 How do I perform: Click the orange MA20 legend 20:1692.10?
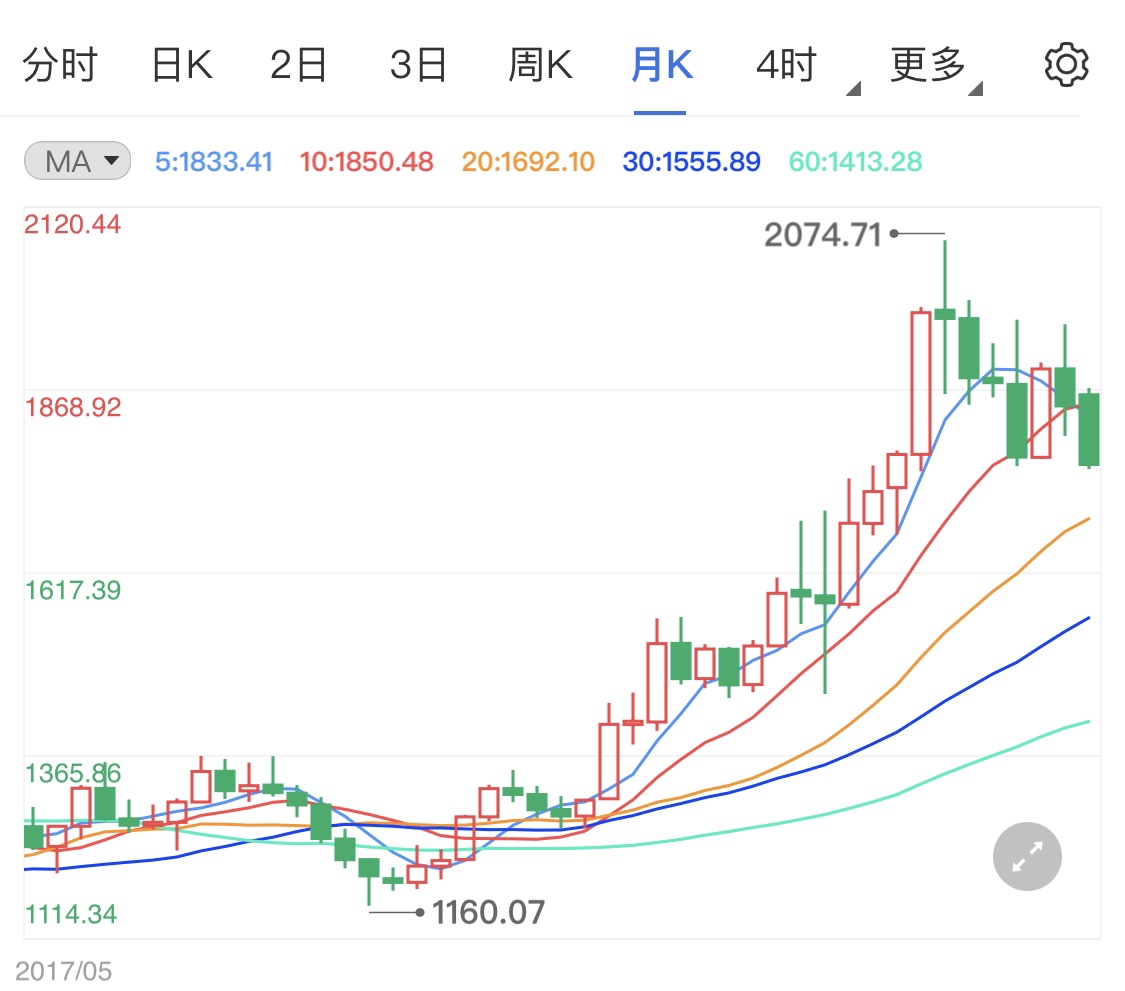click(x=527, y=162)
